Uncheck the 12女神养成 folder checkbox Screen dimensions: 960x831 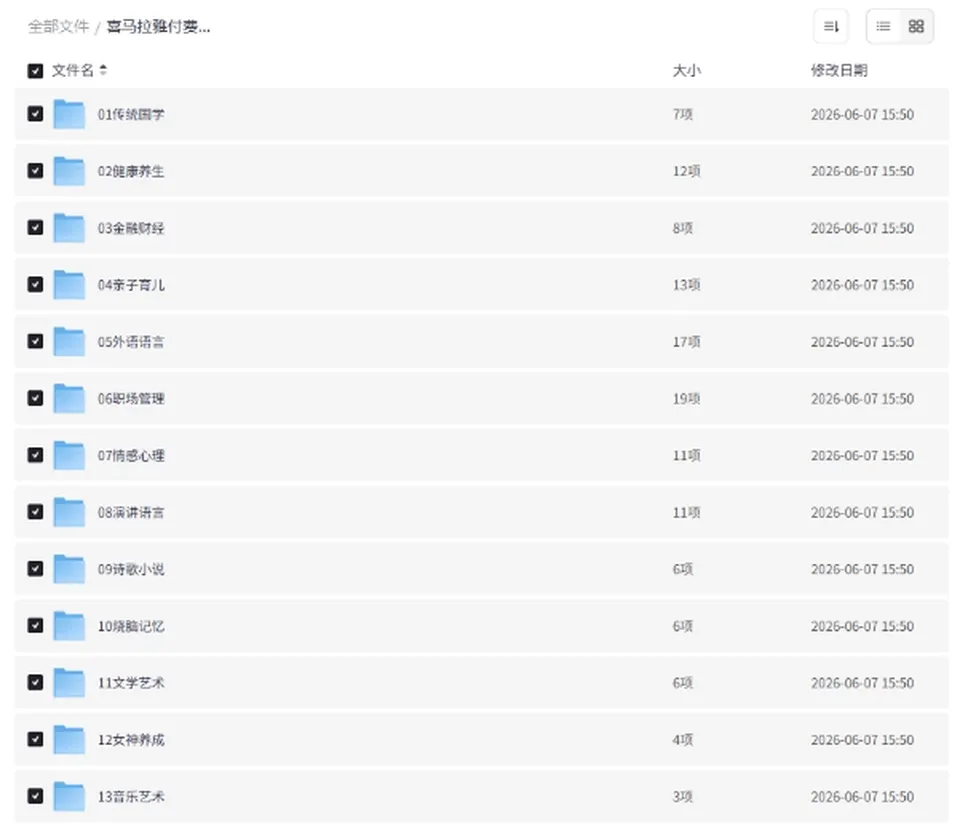click(x=36, y=739)
